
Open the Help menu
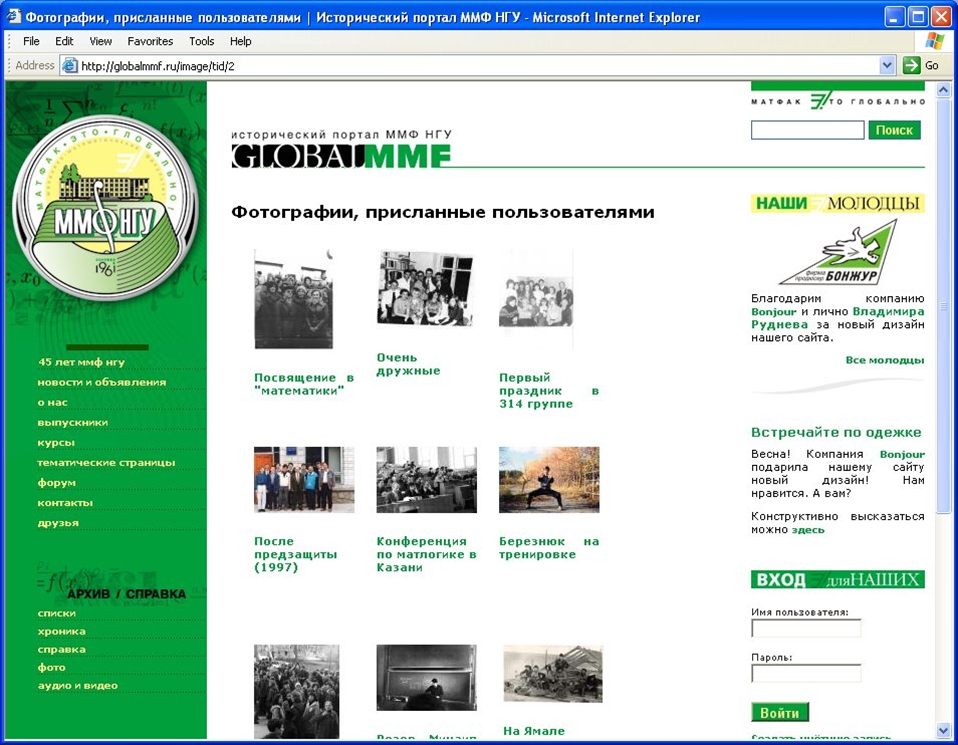point(241,41)
